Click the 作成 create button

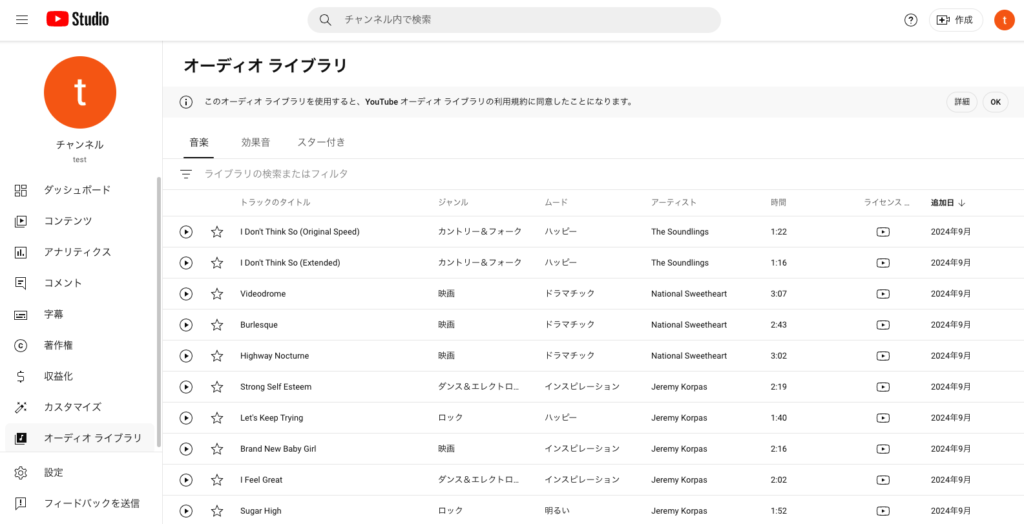pos(955,20)
